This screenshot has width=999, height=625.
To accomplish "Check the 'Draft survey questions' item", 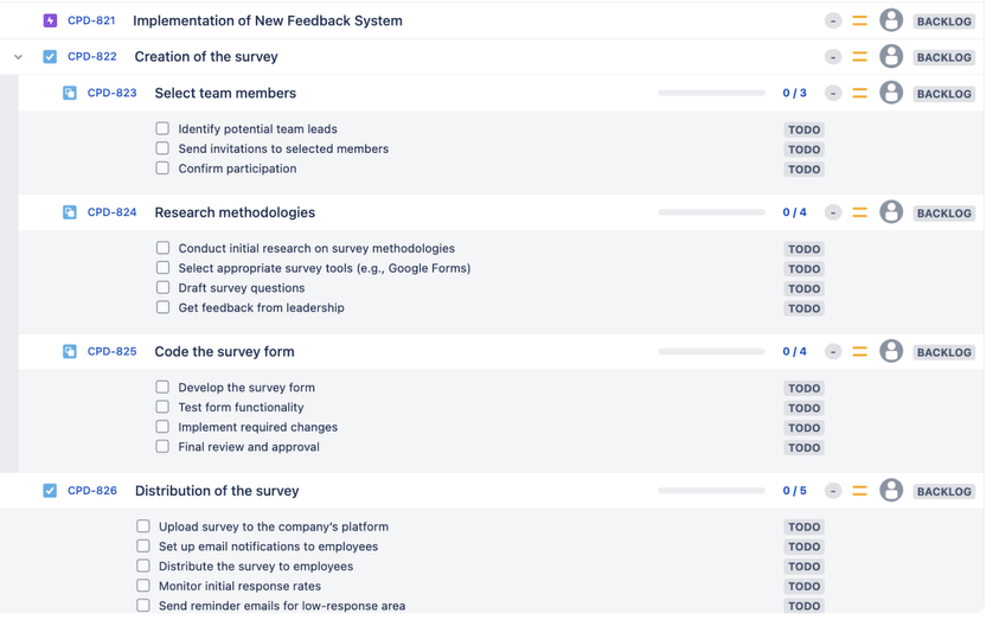I will pos(161,288).
